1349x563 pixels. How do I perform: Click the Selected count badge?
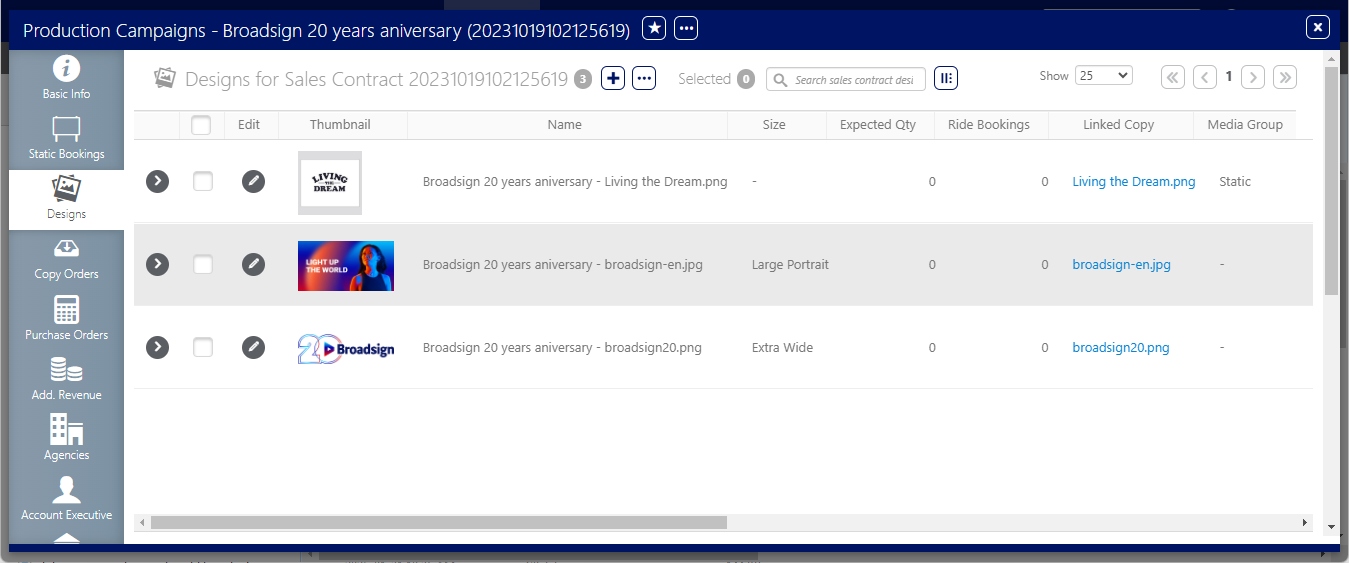click(x=745, y=79)
